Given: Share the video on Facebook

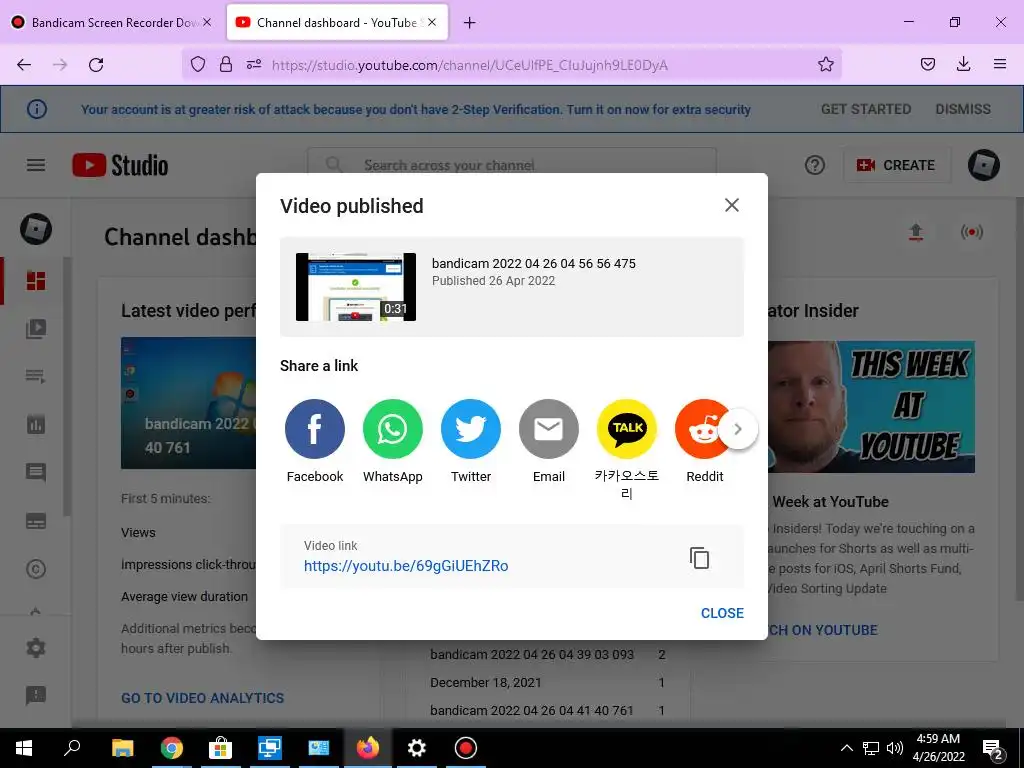Looking at the screenshot, I should point(314,429).
